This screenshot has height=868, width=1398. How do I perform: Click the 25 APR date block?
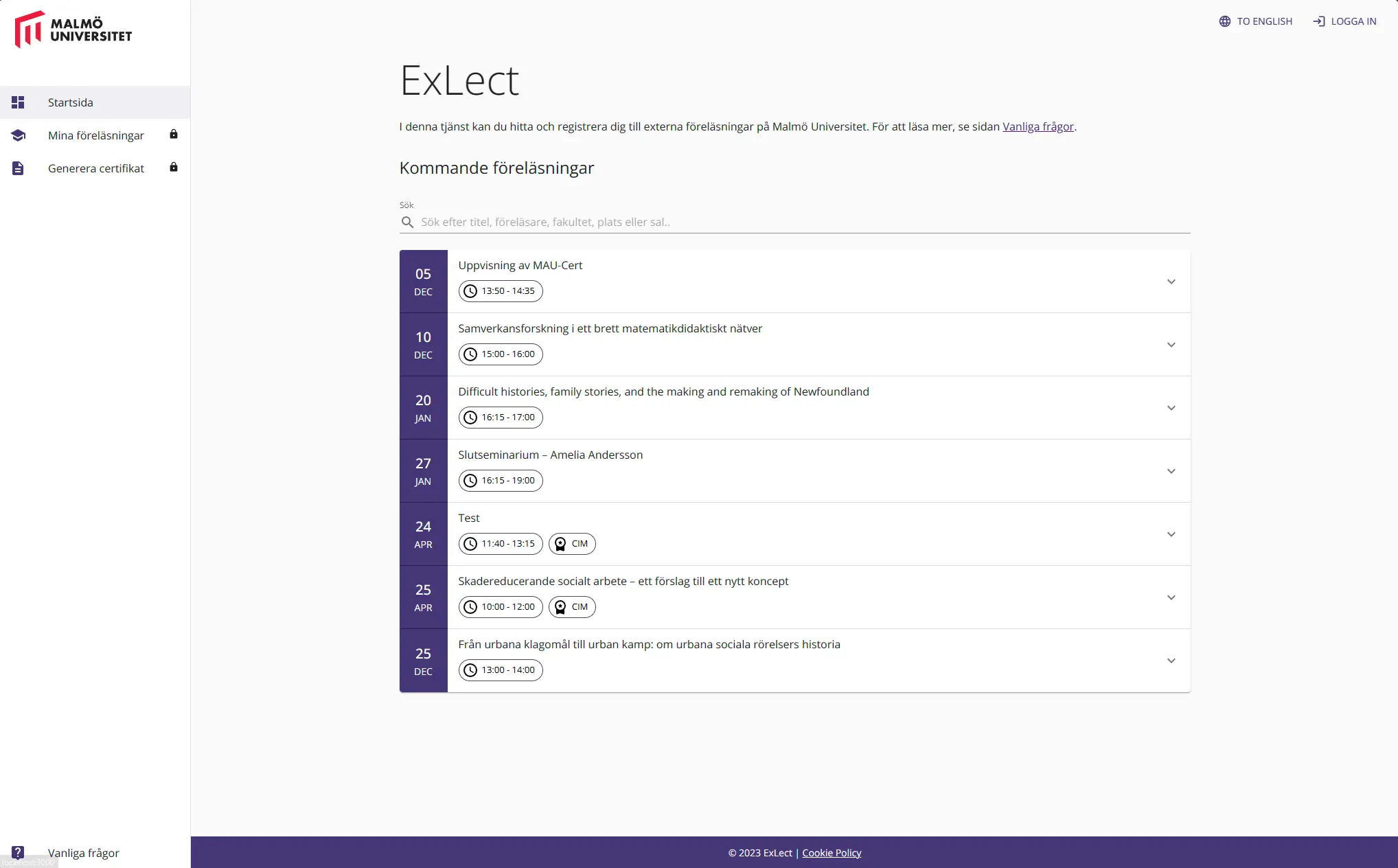(x=424, y=597)
